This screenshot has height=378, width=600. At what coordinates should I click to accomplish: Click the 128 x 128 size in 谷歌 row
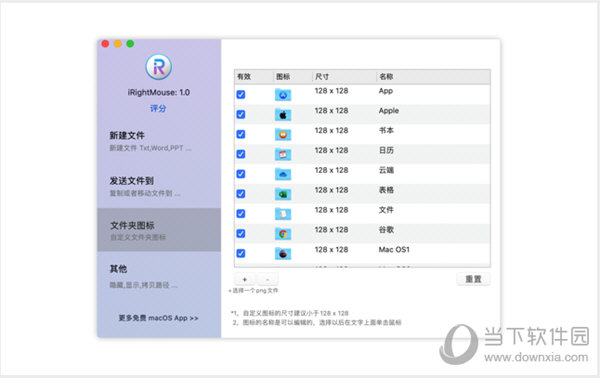point(331,230)
